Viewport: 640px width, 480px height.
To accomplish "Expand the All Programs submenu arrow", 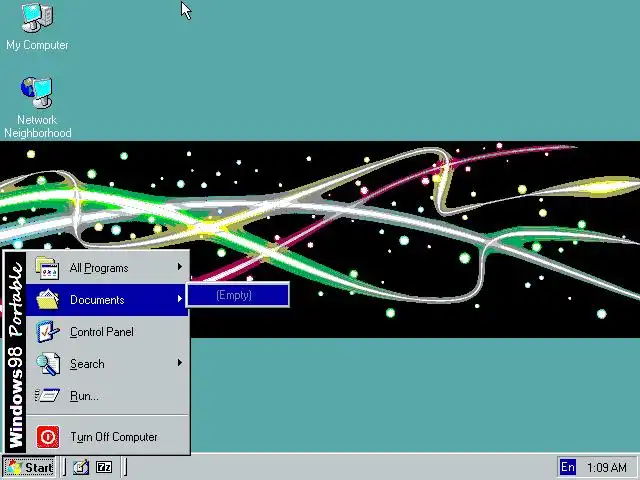I will point(180,267).
